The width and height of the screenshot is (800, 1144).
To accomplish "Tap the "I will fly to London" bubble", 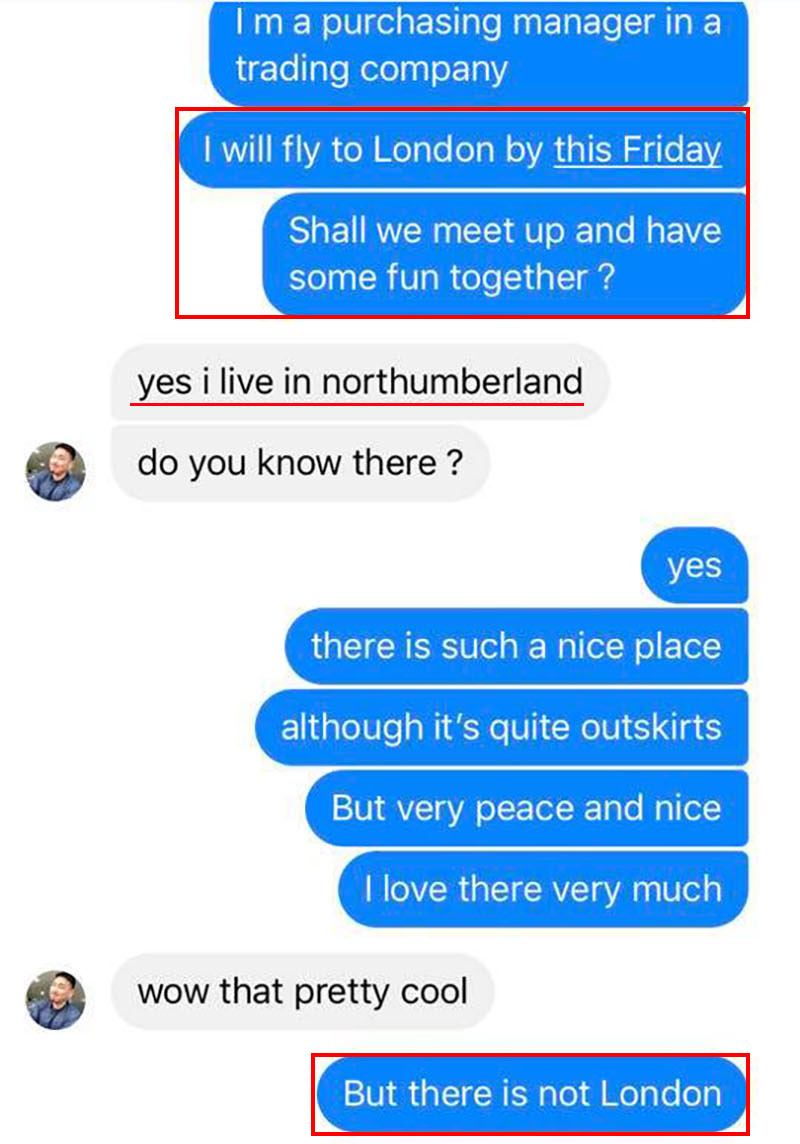I will (463, 150).
